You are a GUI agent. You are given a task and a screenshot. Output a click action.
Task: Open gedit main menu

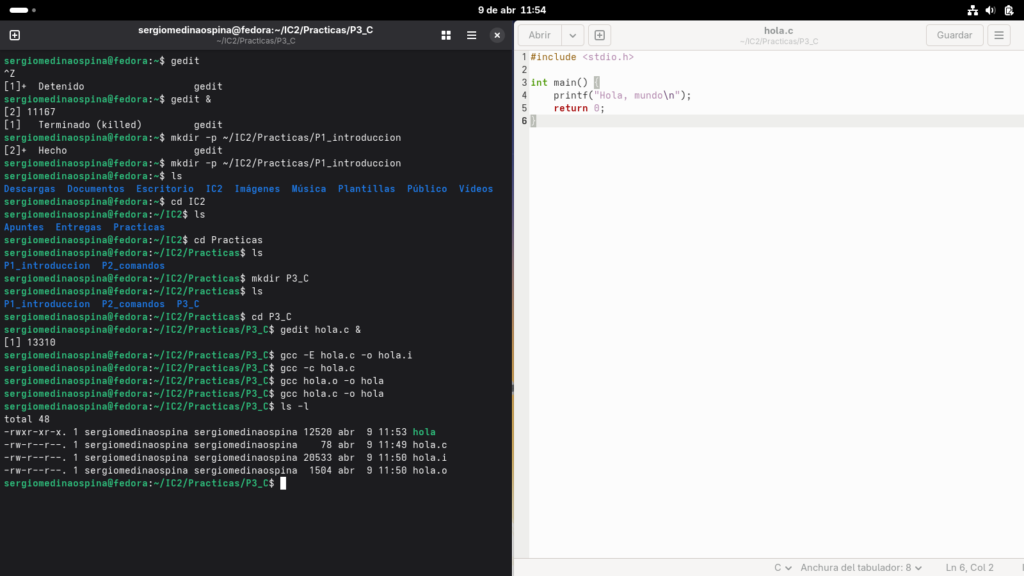(998, 35)
